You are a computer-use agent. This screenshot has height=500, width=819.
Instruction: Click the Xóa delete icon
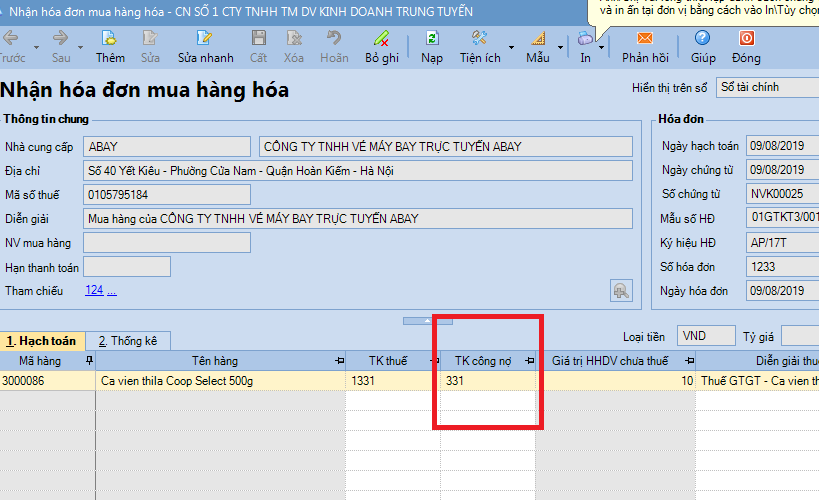tap(294, 38)
